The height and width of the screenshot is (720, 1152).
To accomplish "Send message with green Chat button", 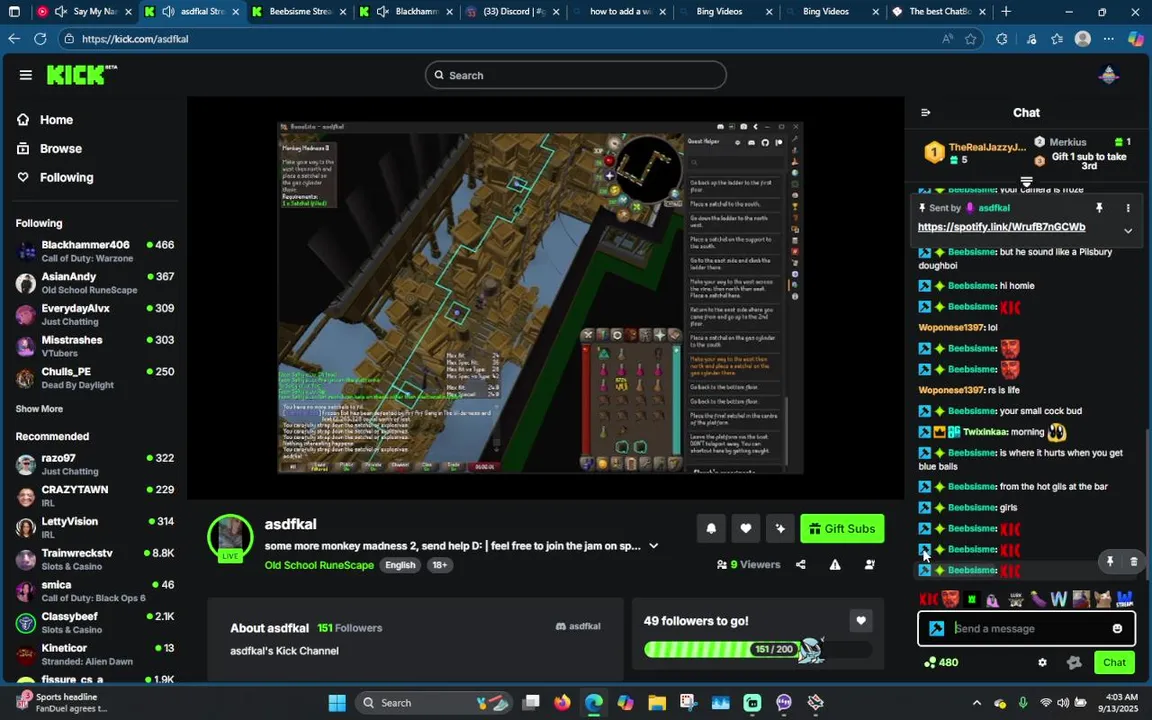I will (1114, 662).
